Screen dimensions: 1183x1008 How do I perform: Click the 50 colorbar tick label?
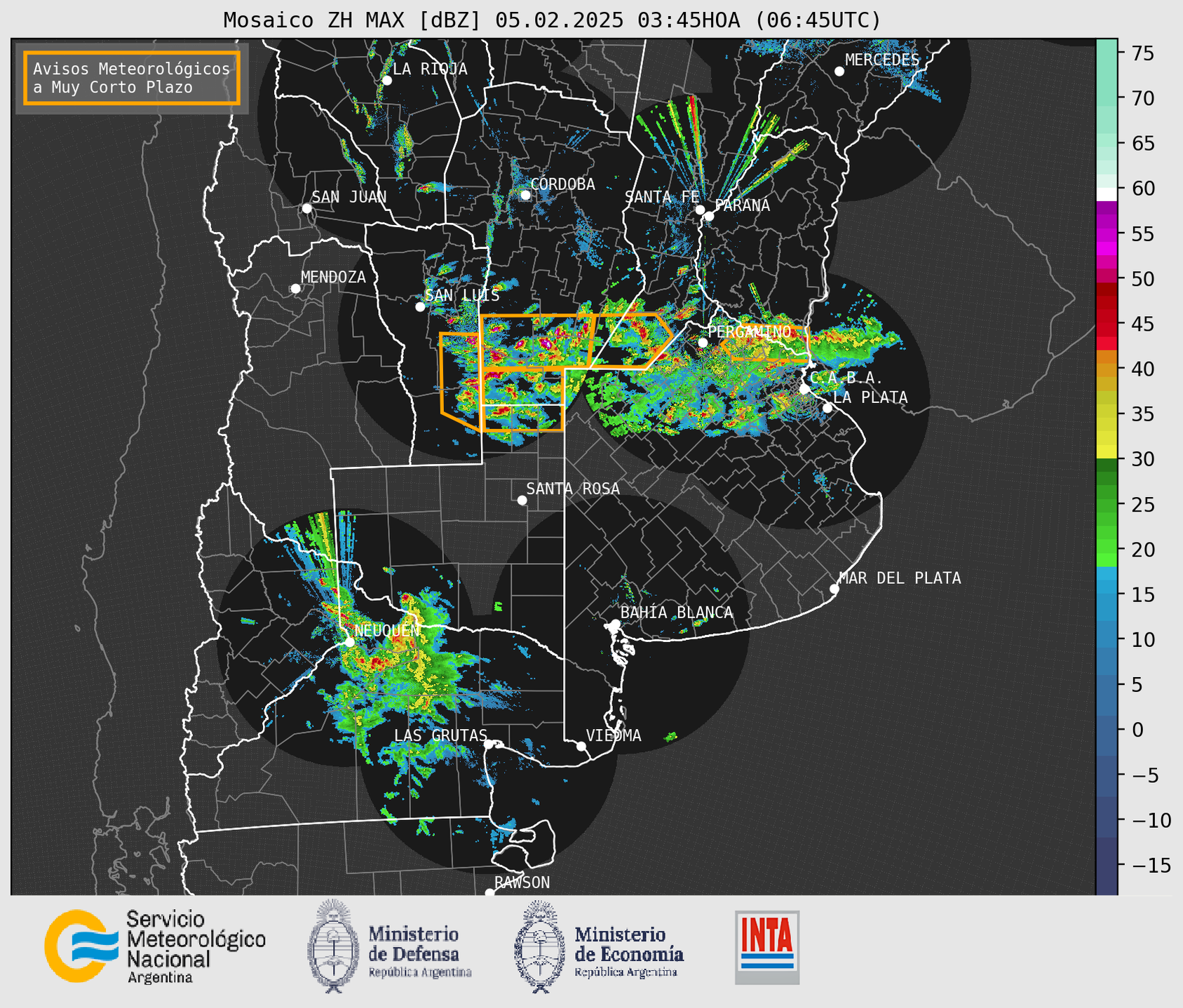pos(1142,279)
